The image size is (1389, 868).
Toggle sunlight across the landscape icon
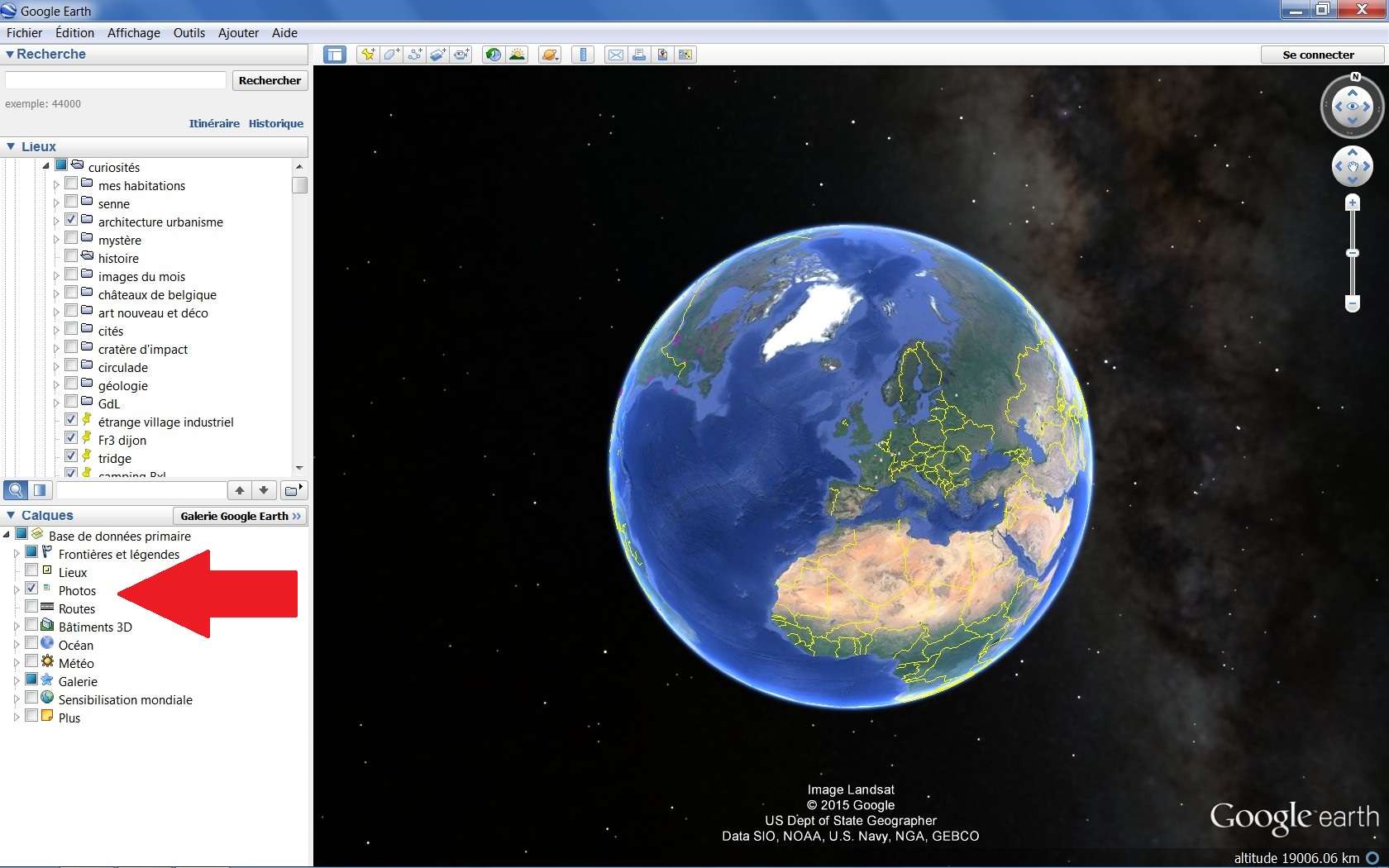click(517, 55)
